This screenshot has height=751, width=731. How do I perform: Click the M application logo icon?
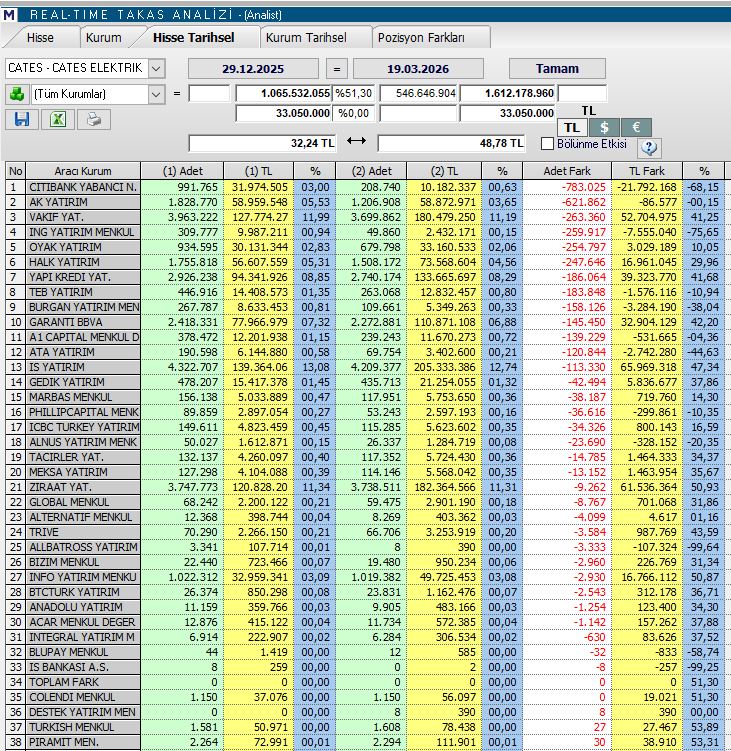(9, 14)
